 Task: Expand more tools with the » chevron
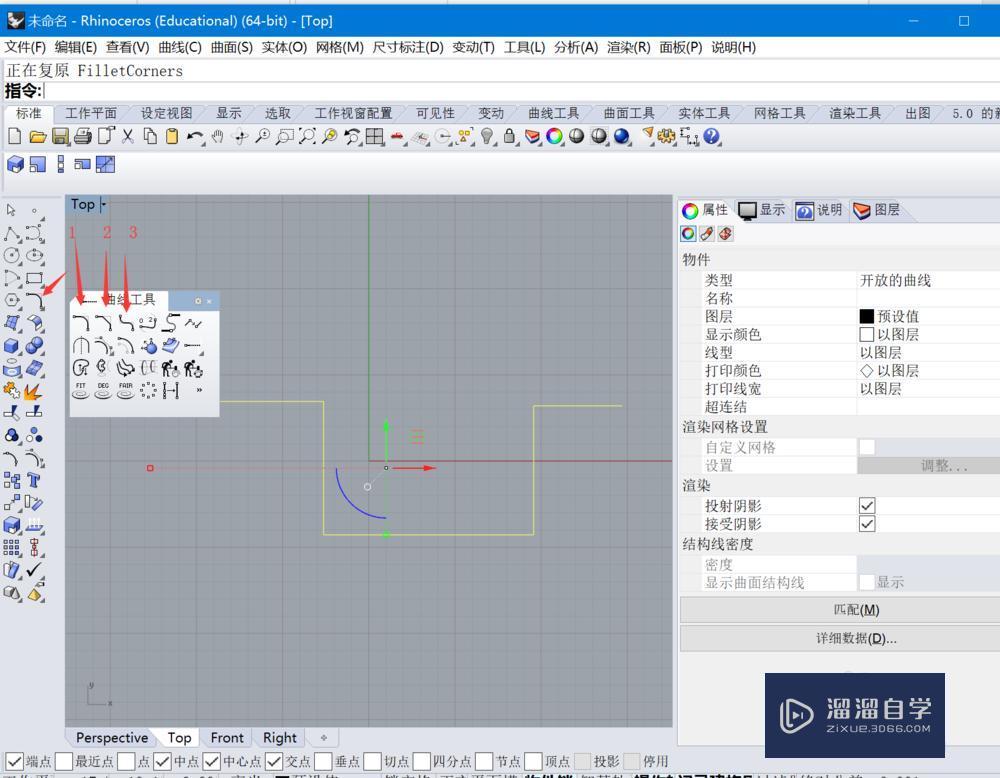[x=199, y=390]
